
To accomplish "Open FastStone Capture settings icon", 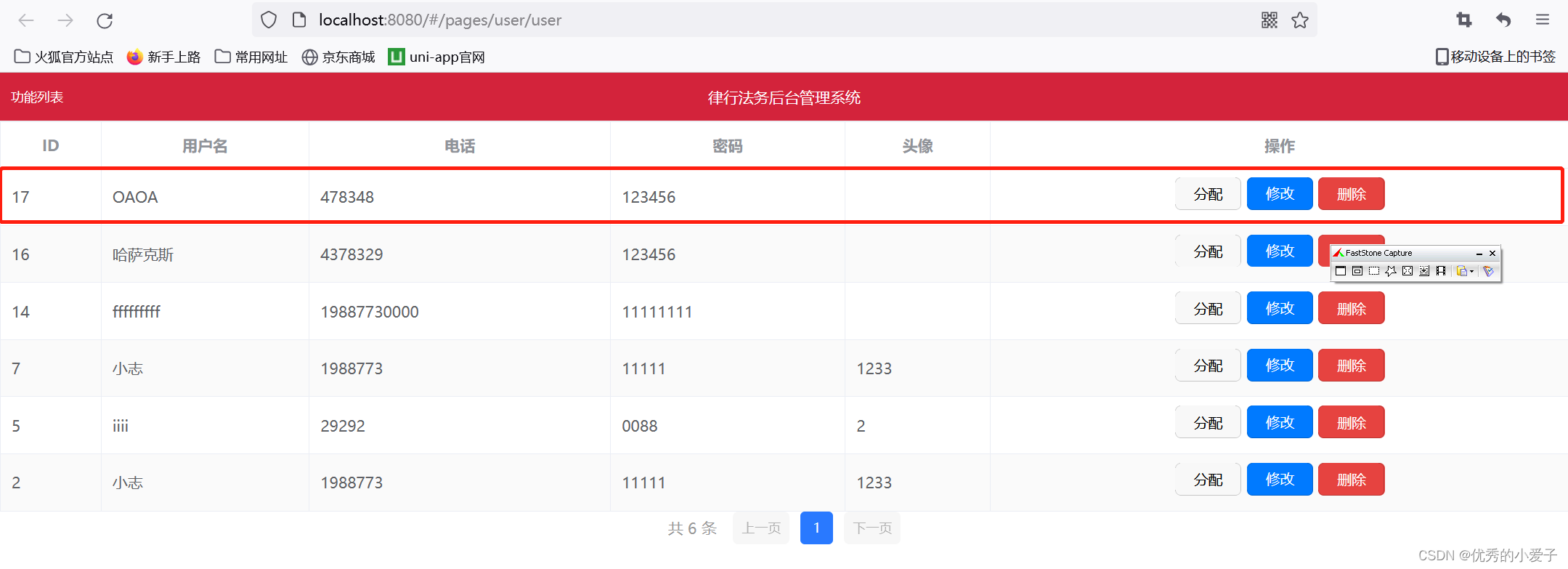I will point(1488,271).
